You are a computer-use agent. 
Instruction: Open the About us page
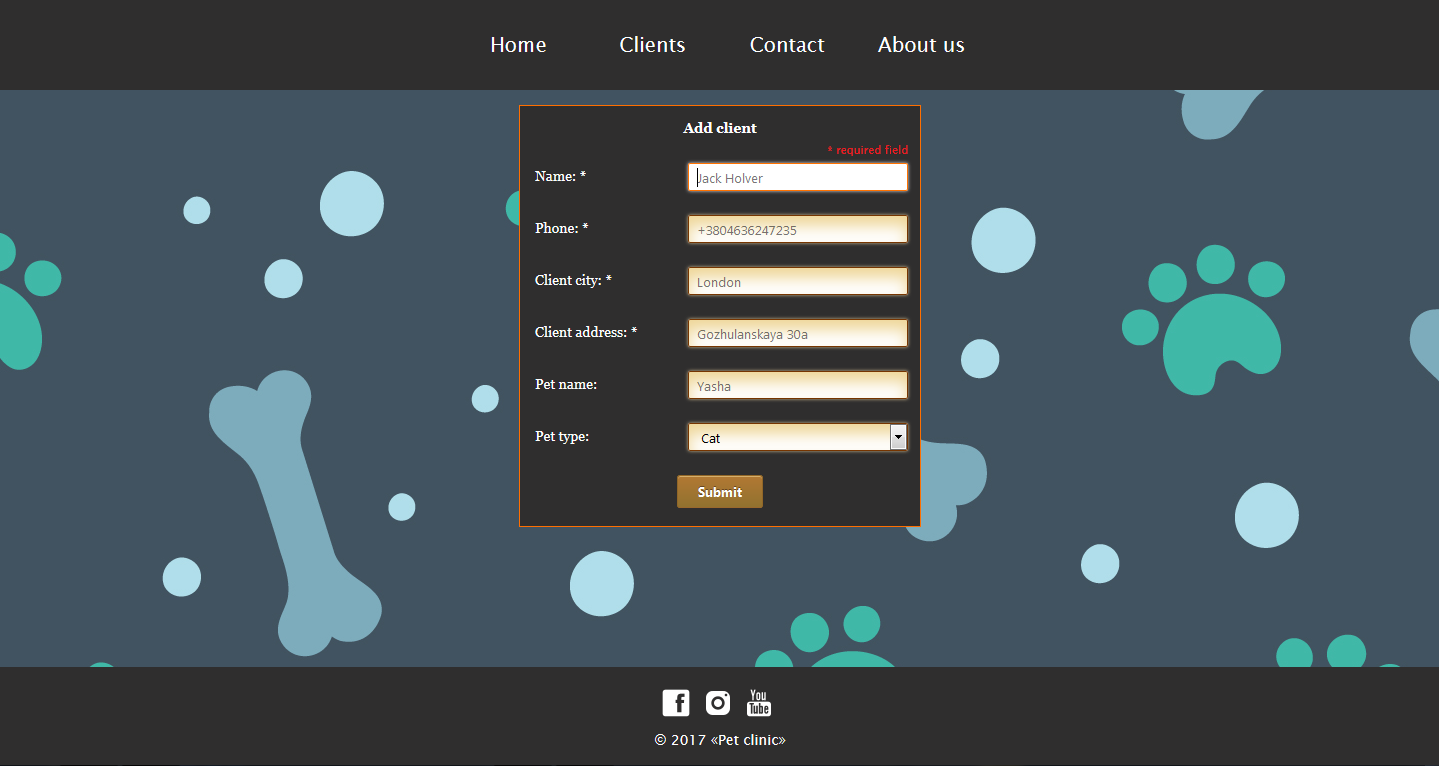coord(920,44)
